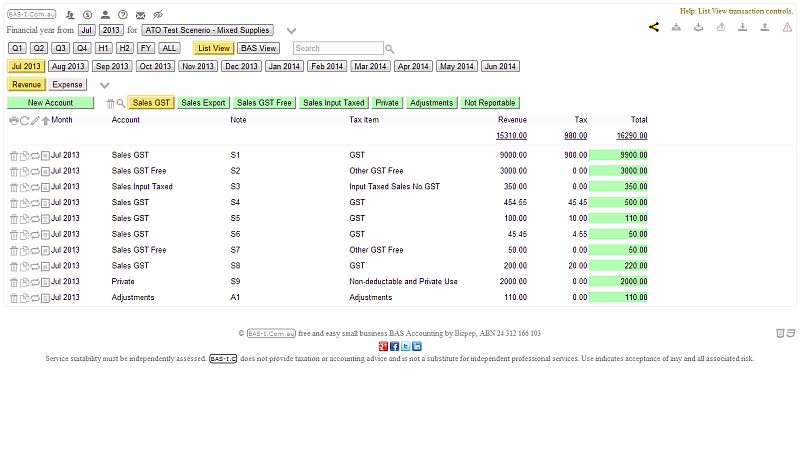Select the Aug 2013 month tab

point(68,66)
